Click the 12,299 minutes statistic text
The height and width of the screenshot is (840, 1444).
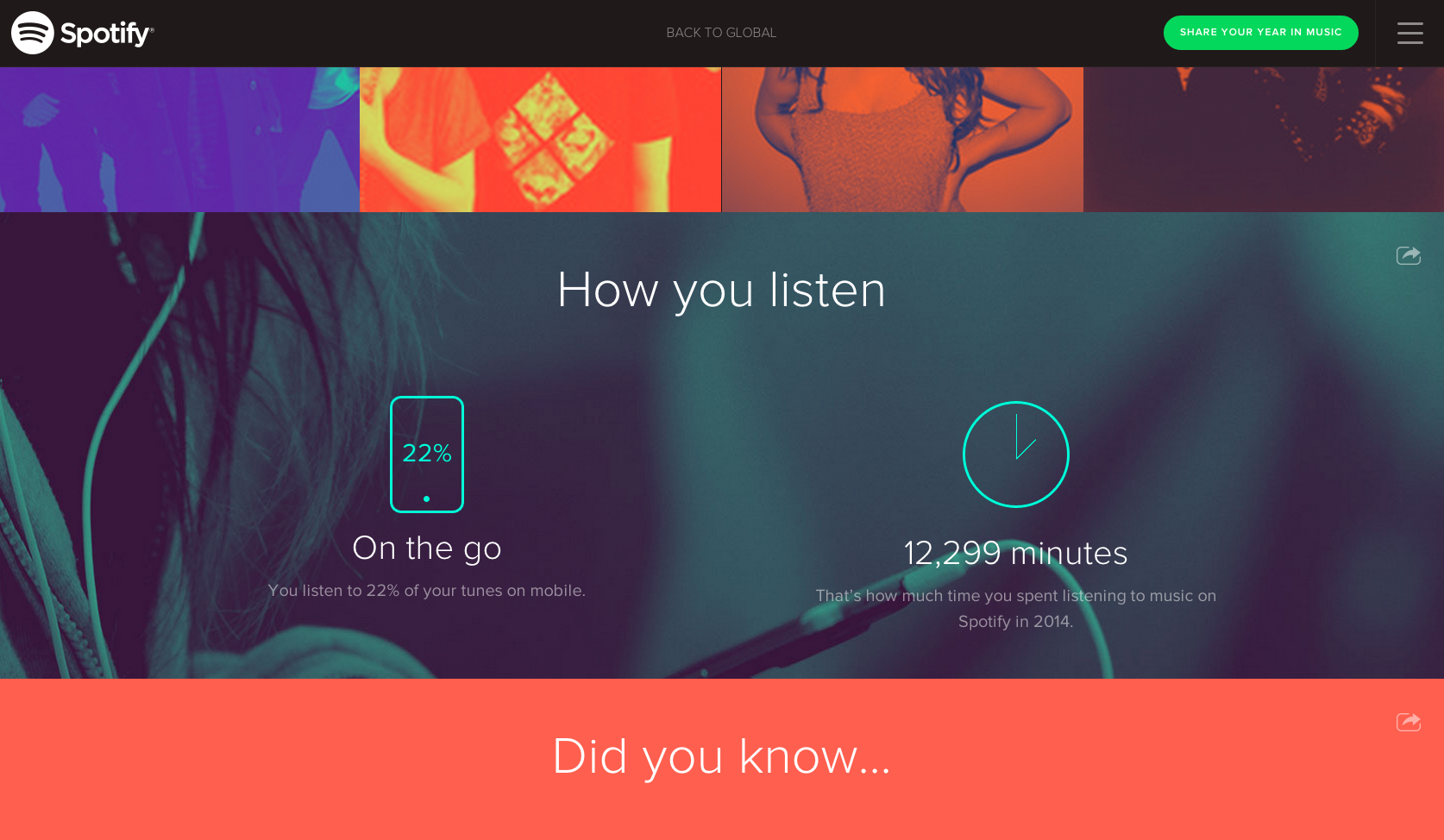click(x=1016, y=553)
